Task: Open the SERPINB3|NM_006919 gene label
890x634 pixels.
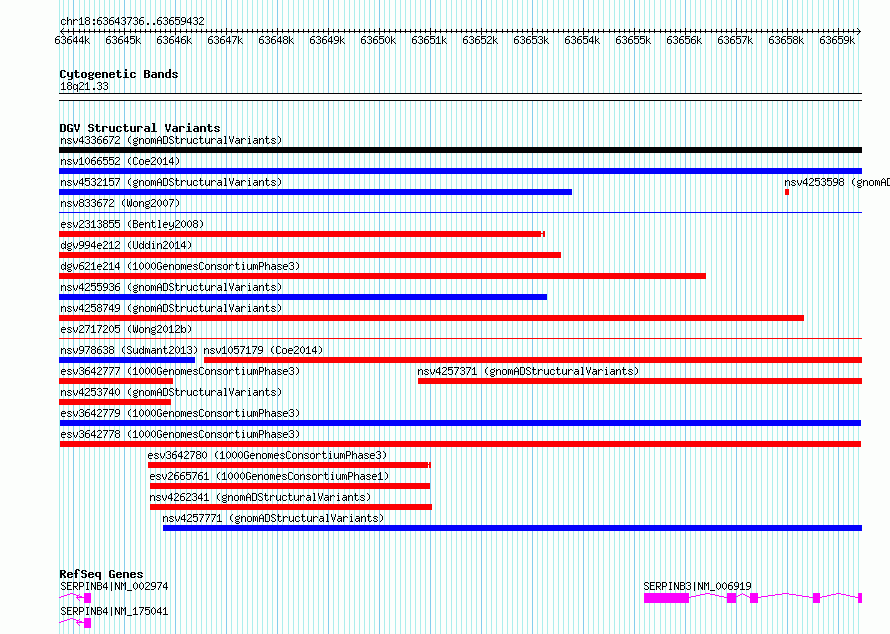Action: 697,586
